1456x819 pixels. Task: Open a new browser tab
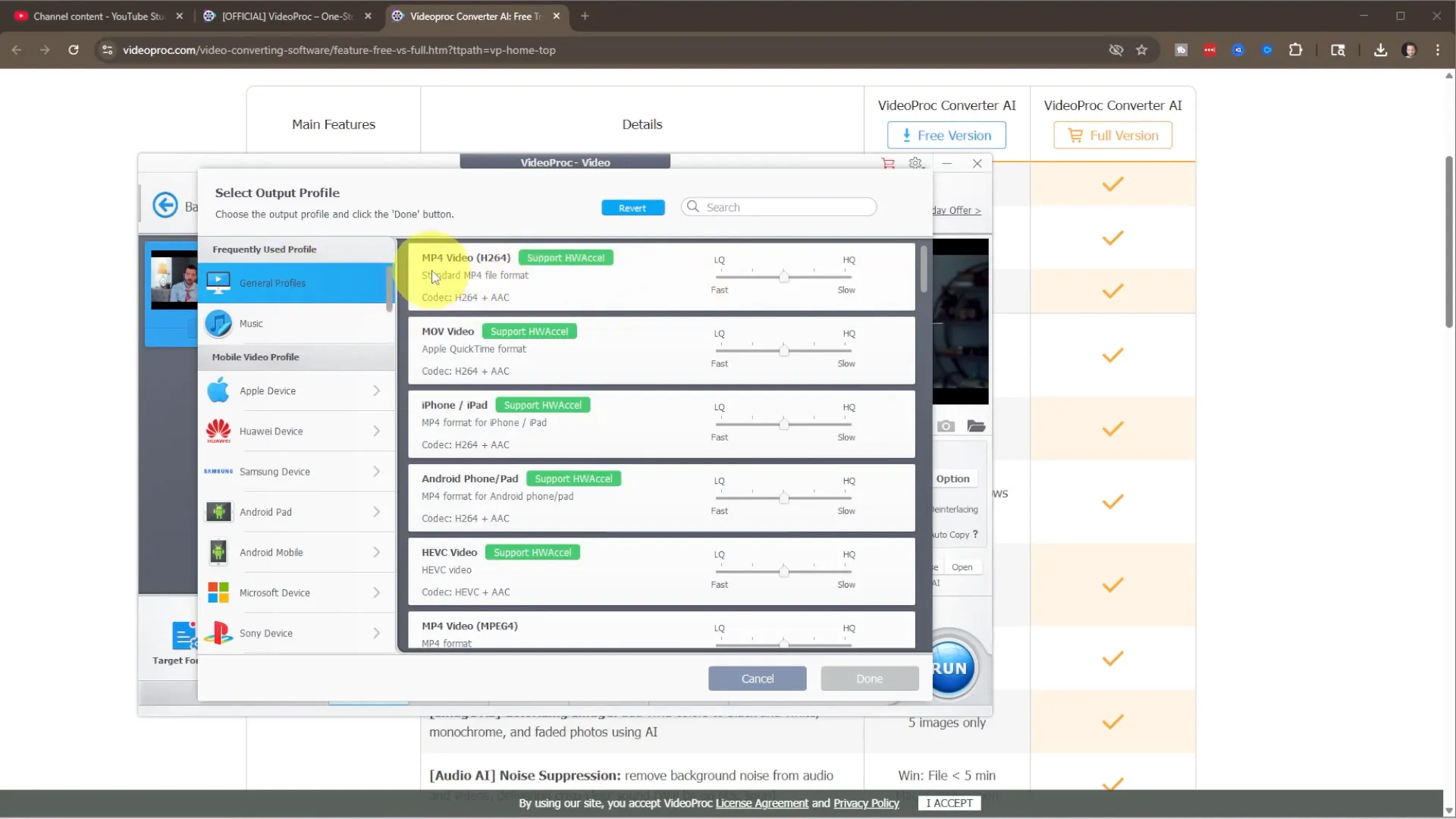coord(585,16)
